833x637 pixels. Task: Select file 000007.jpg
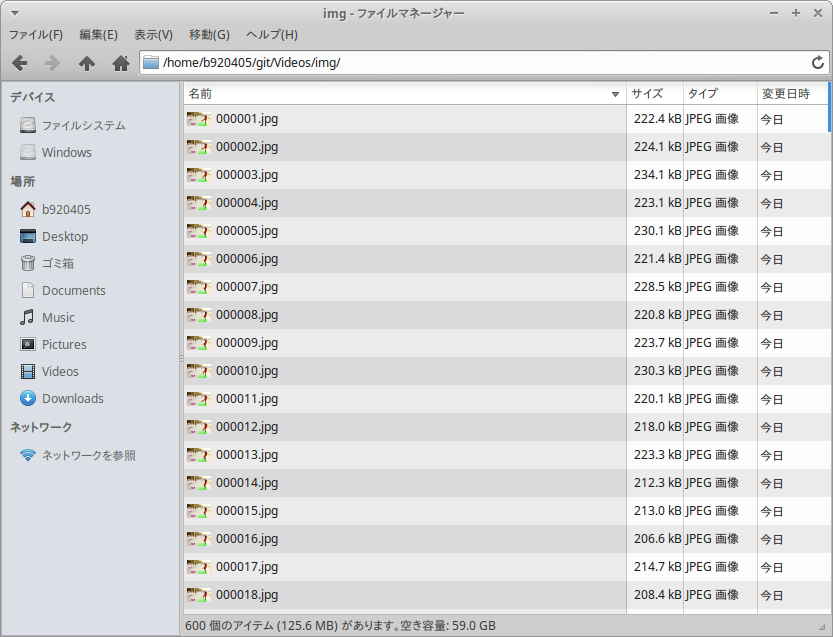tap(405, 287)
